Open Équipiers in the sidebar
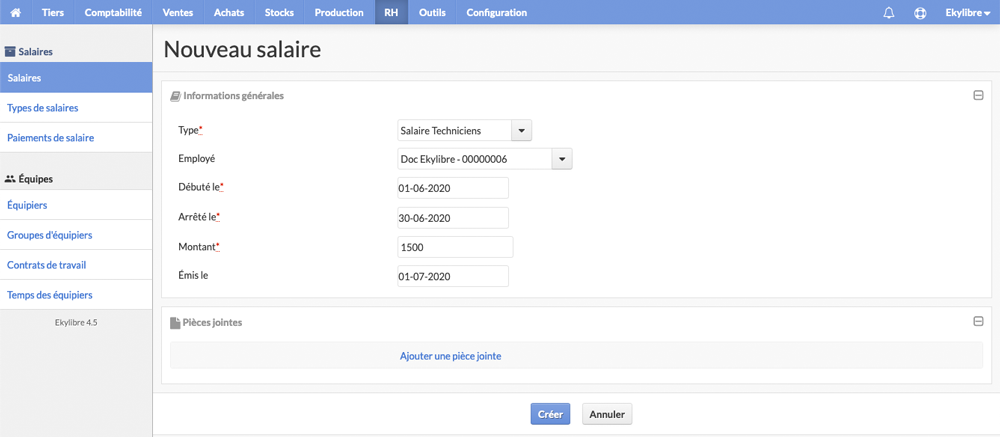 click(76, 205)
